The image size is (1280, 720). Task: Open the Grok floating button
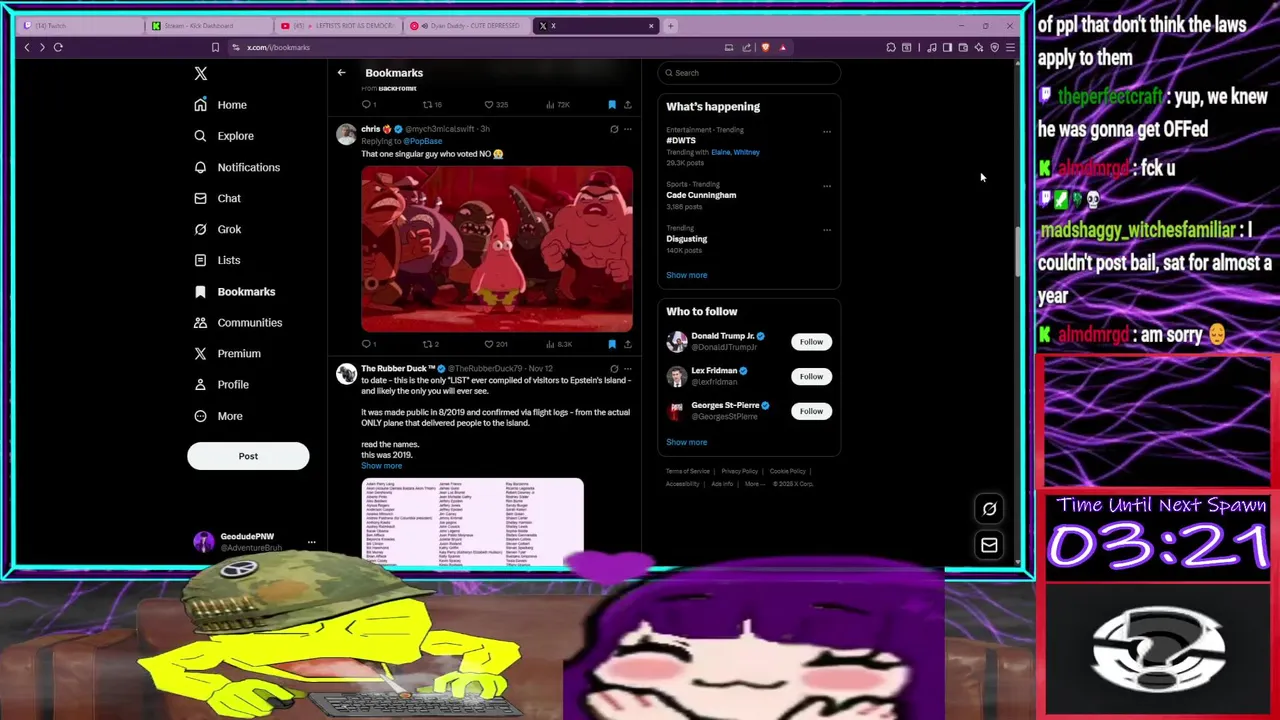(989, 509)
